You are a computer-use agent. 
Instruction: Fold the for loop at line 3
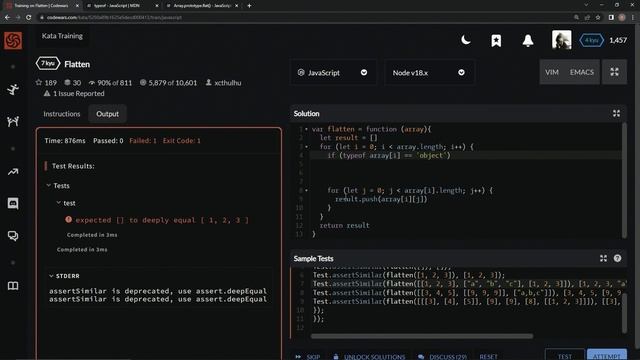point(307,147)
